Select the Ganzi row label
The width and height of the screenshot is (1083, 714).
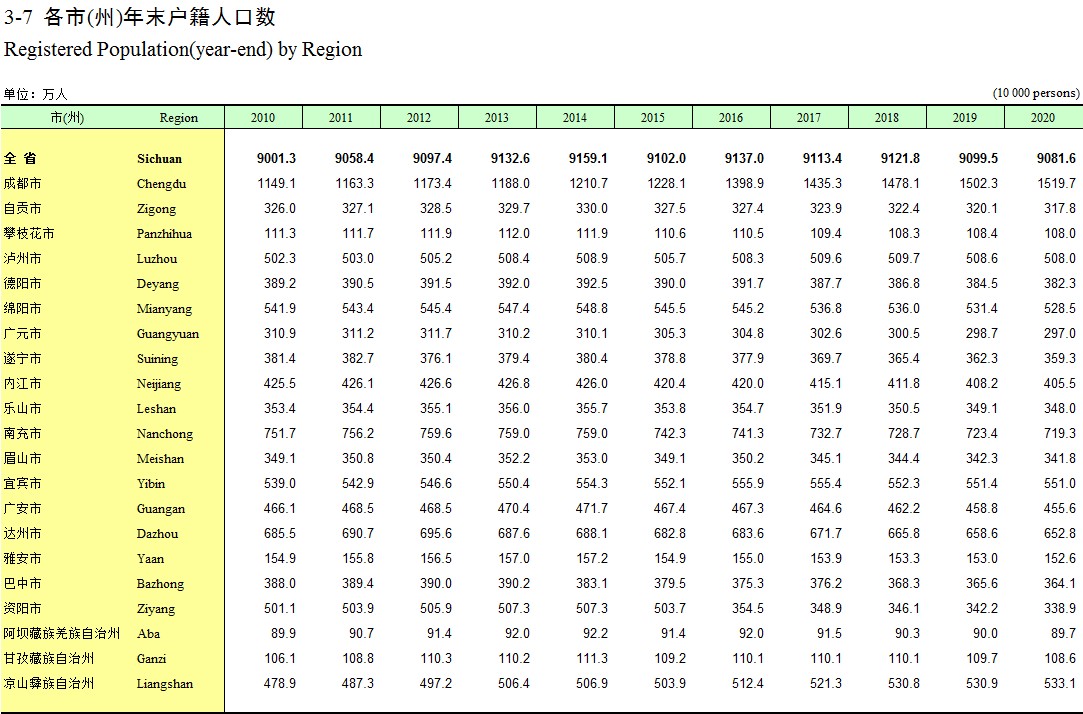151,658
